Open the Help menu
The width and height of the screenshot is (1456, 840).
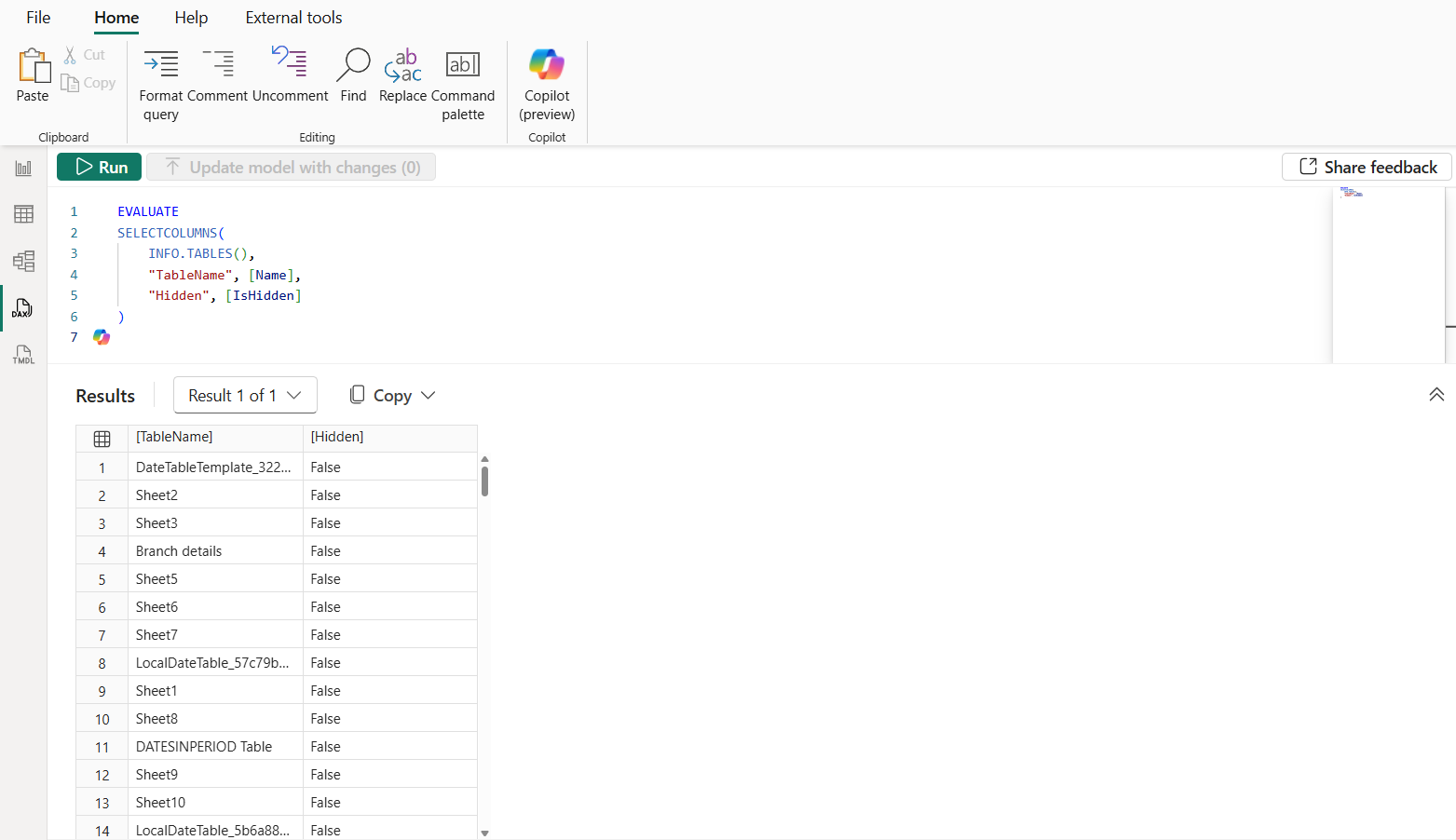[191, 17]
